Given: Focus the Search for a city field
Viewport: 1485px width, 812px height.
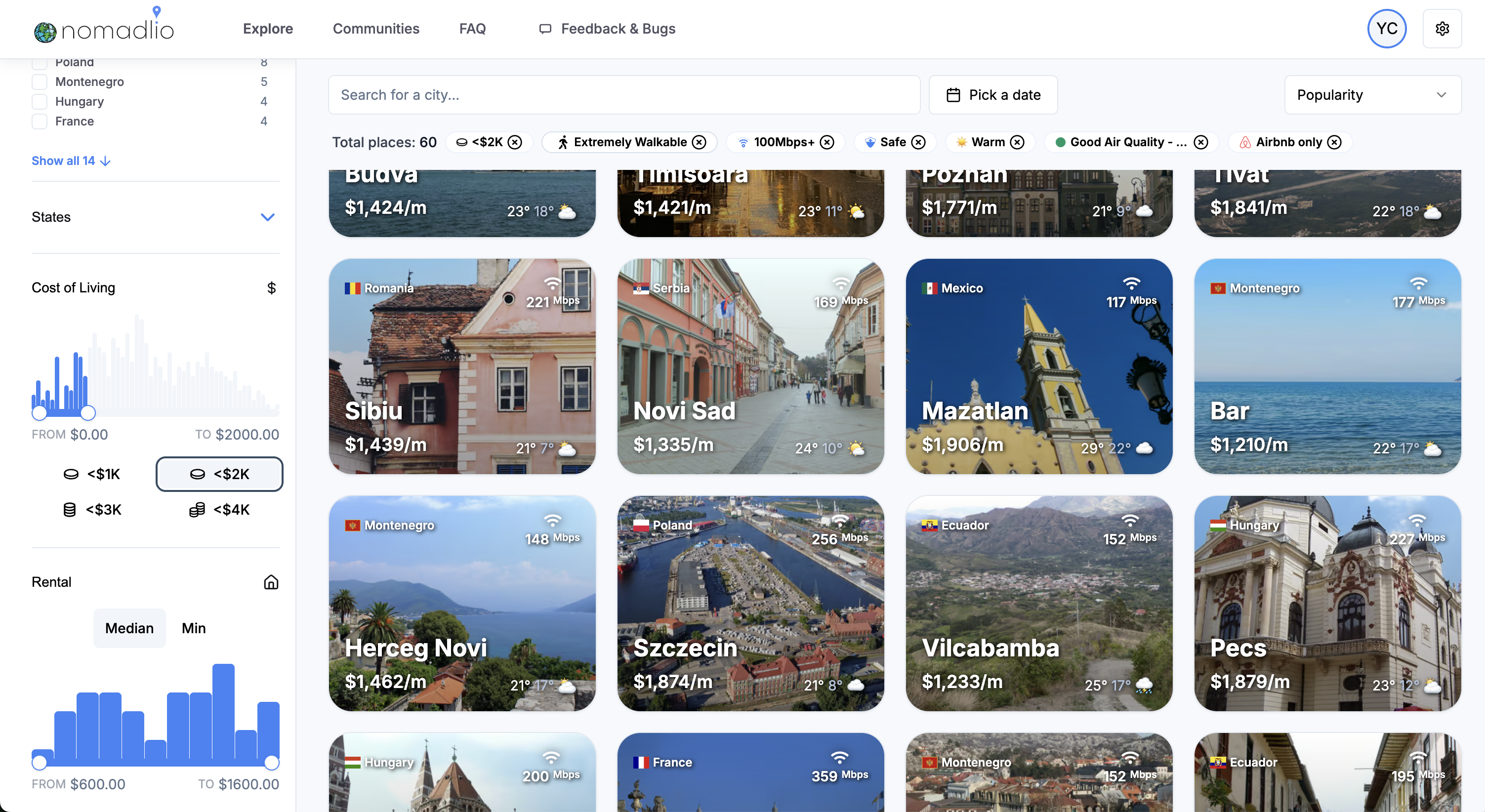Looking at the screenshot, I should 624,95.
